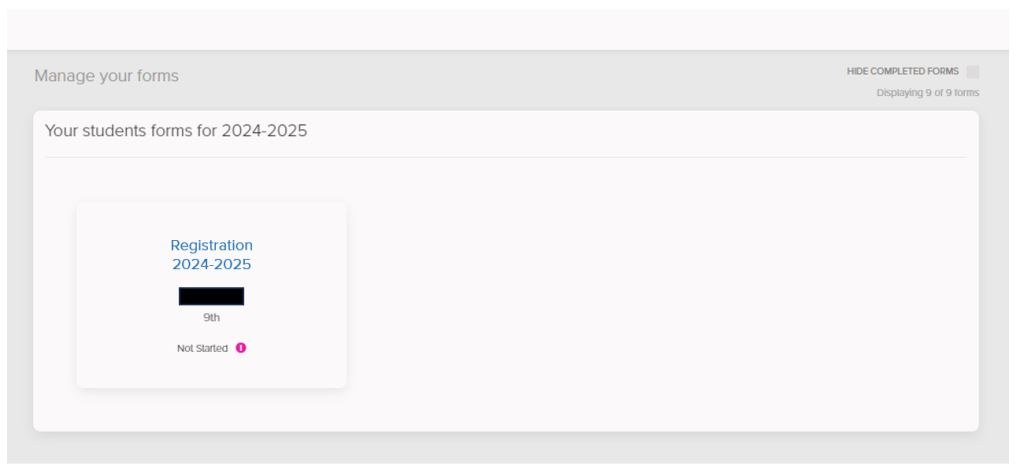1024x473 pixels.
Task: Click the Not Started status text
Action: pos(202,348)
